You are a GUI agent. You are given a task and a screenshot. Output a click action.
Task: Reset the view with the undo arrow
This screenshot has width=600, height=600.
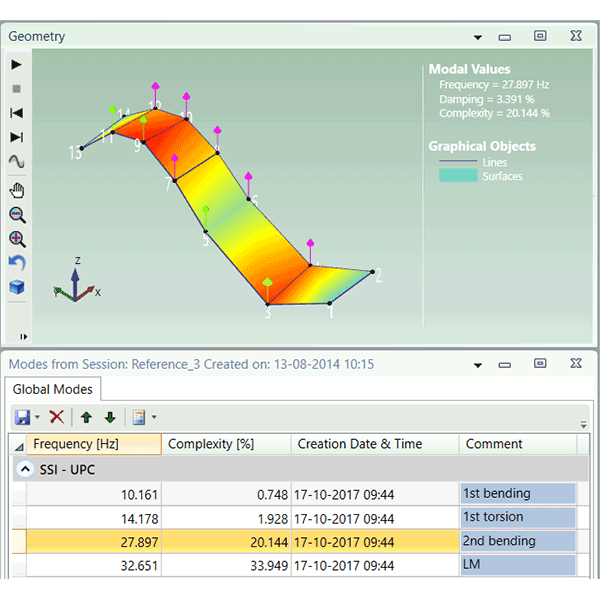(17, 263)
